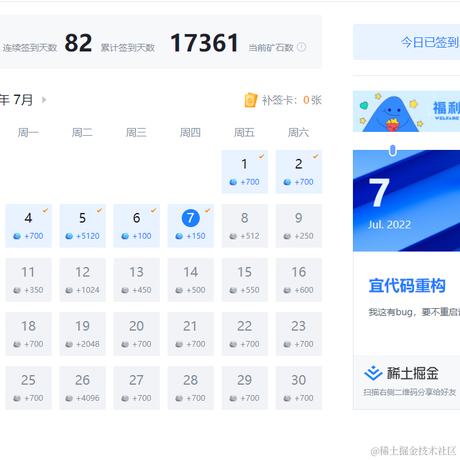Select July 22 calendar cell
This screenshot has height=460, width=460.
tap(245, 334)
